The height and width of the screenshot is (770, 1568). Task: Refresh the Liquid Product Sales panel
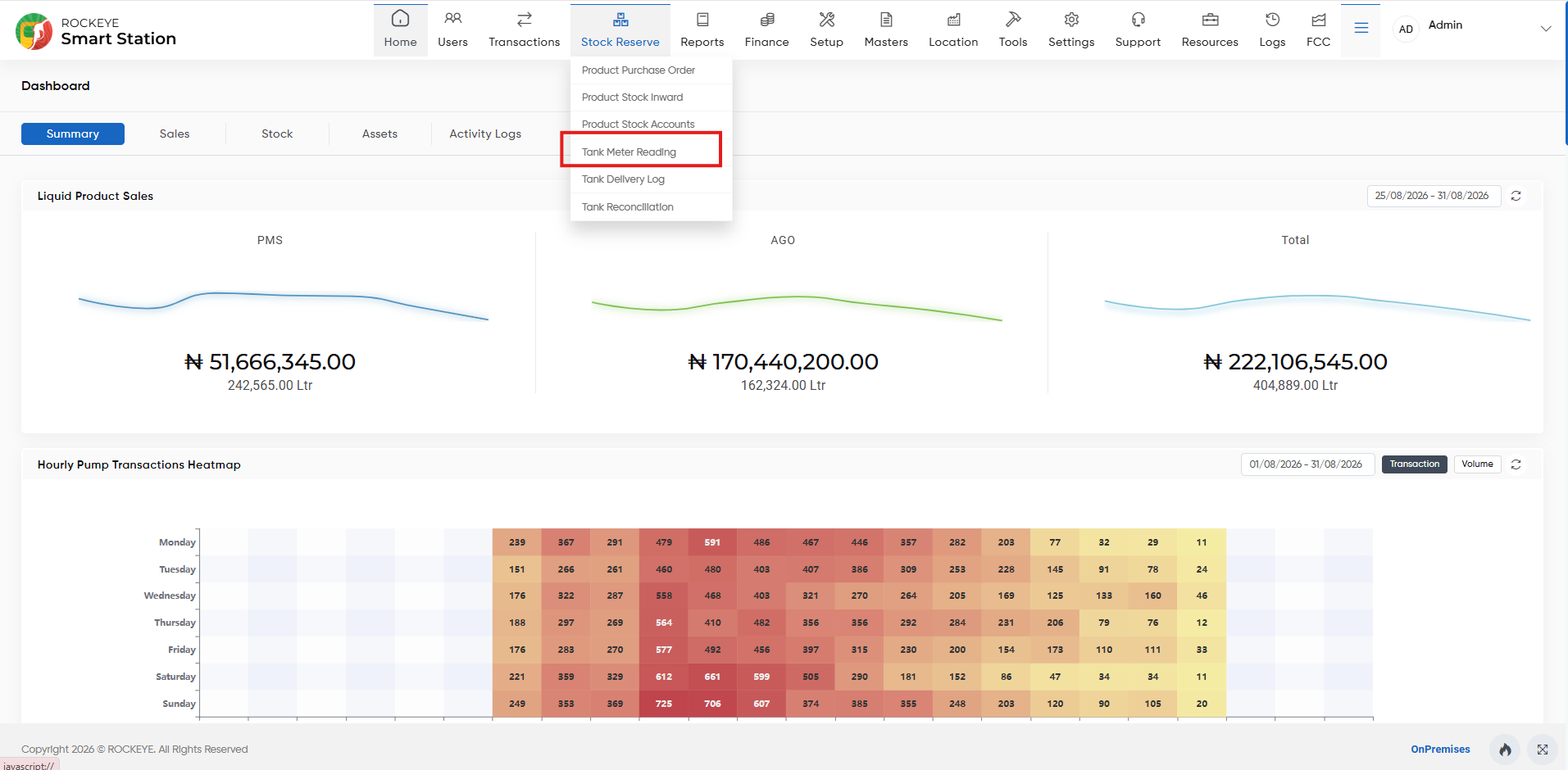coord(1516,196)
